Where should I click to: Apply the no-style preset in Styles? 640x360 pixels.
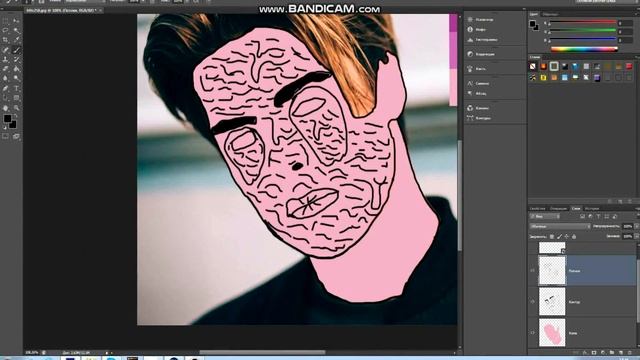pos(533,66)
